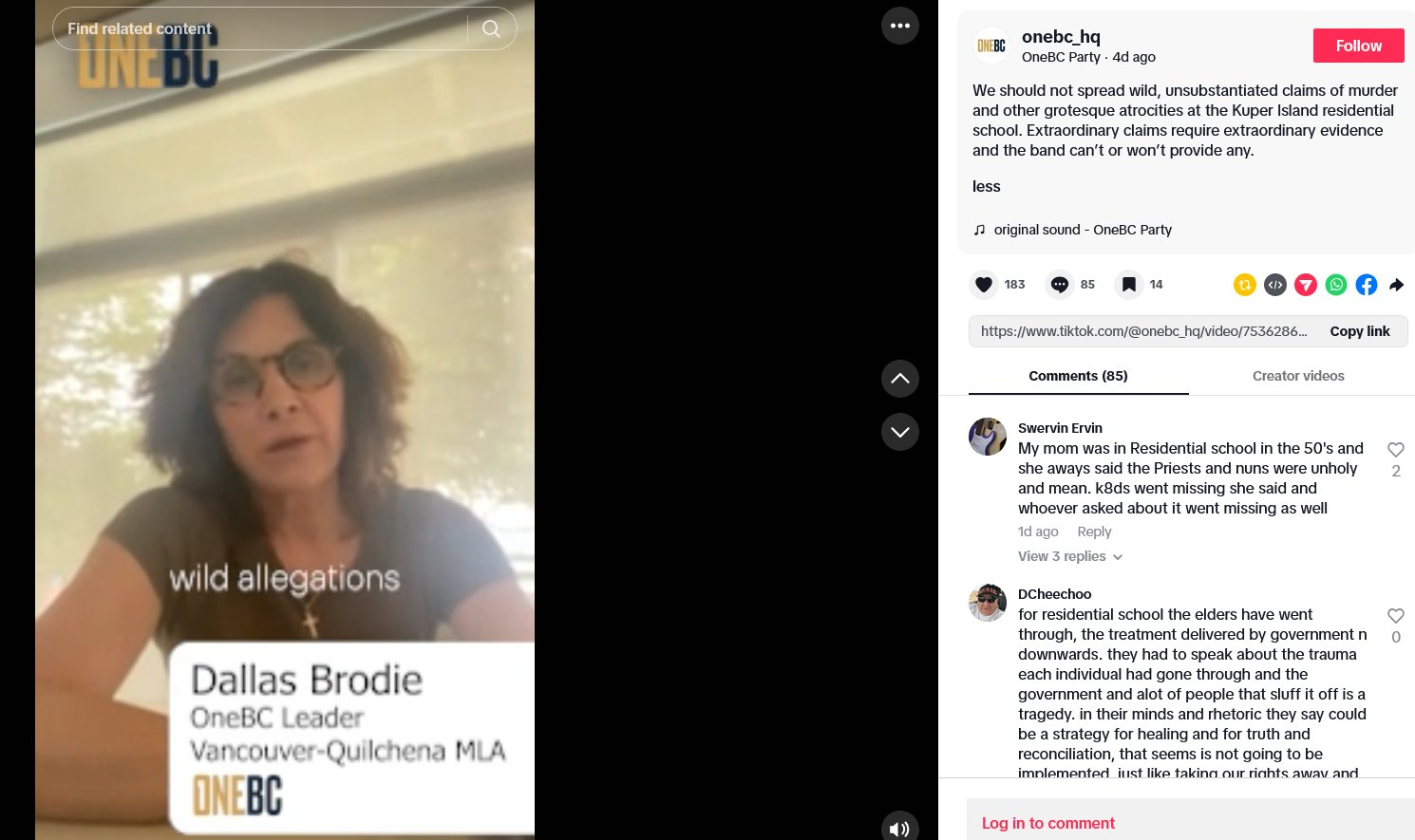Open the embed code icon
This screenshot has width=1415, height=840.
click(x=1275, y=285)
